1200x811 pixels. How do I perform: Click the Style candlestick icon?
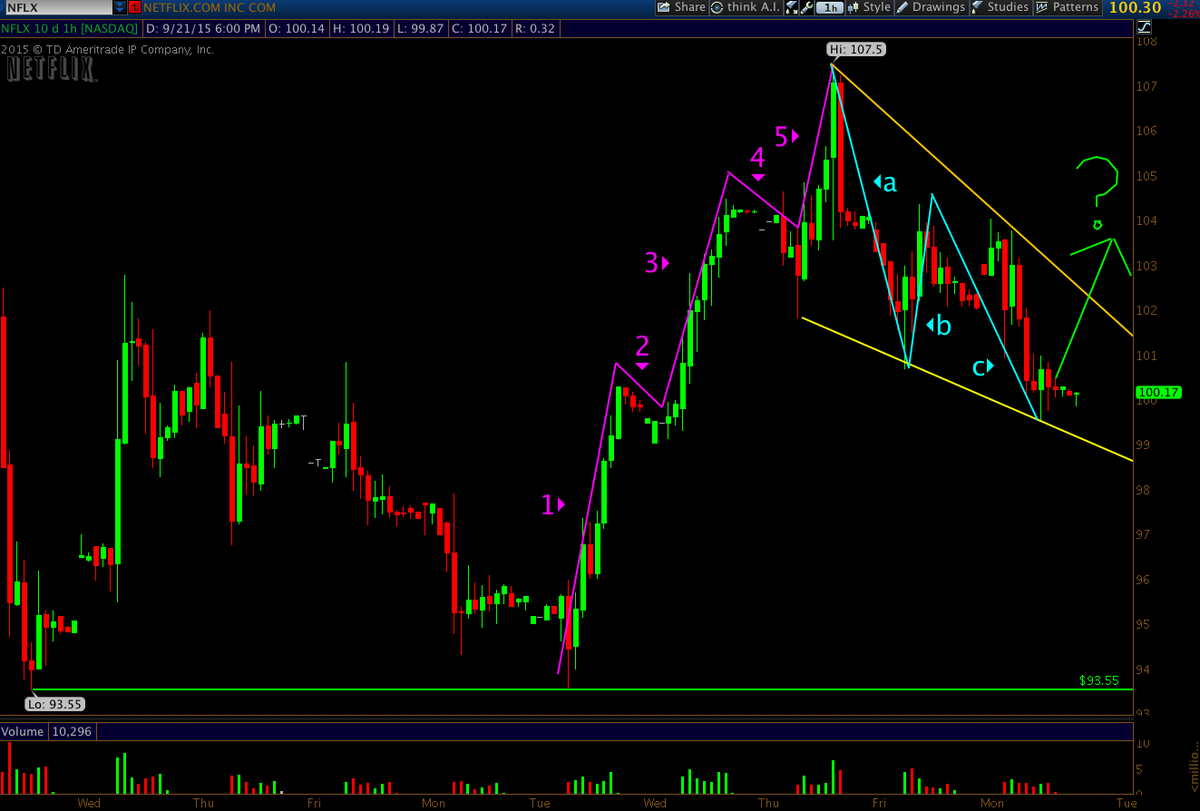pyautogui.click(x=855, y=7)
